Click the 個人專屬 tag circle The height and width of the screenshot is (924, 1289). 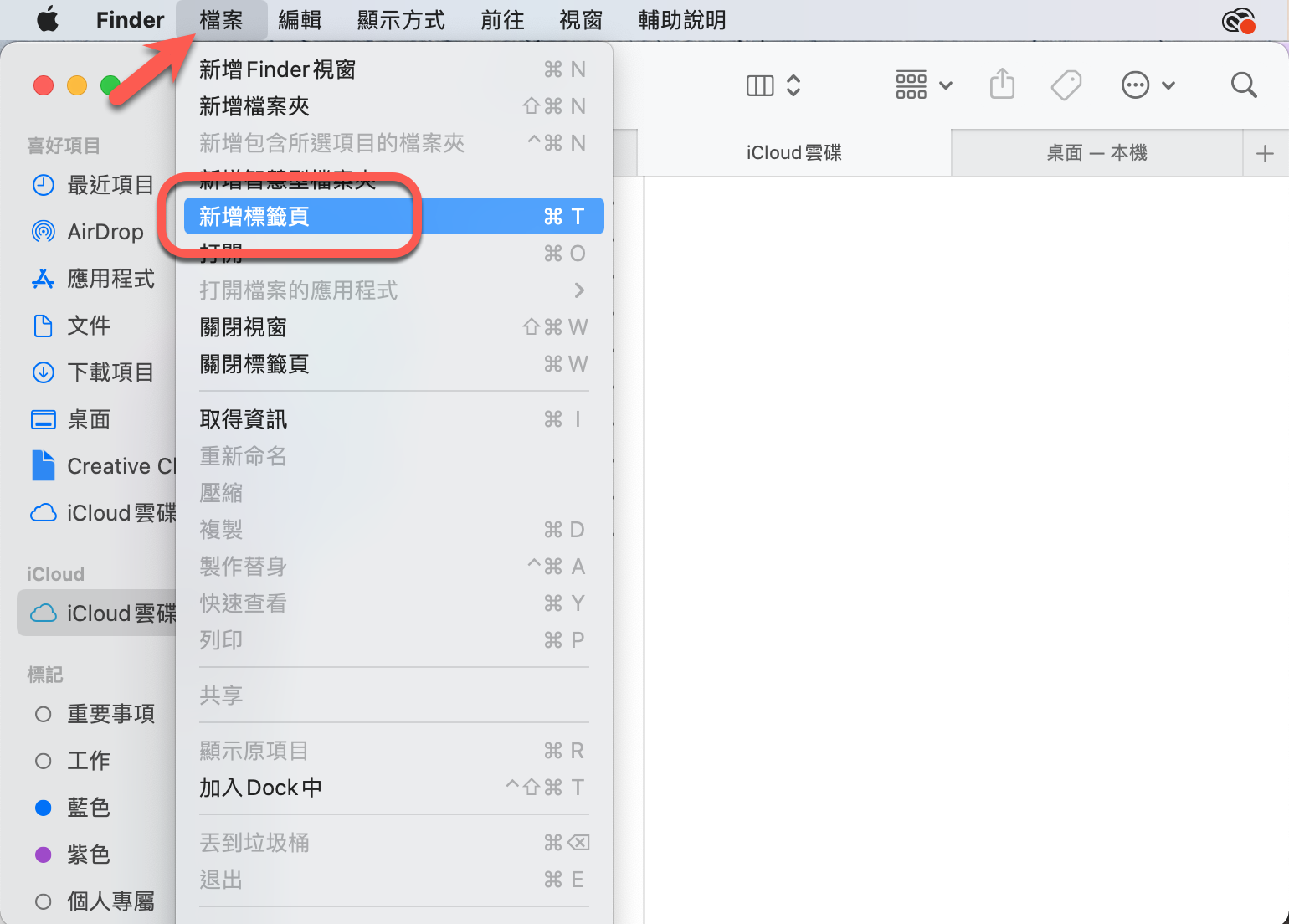(x=44, y=901)
